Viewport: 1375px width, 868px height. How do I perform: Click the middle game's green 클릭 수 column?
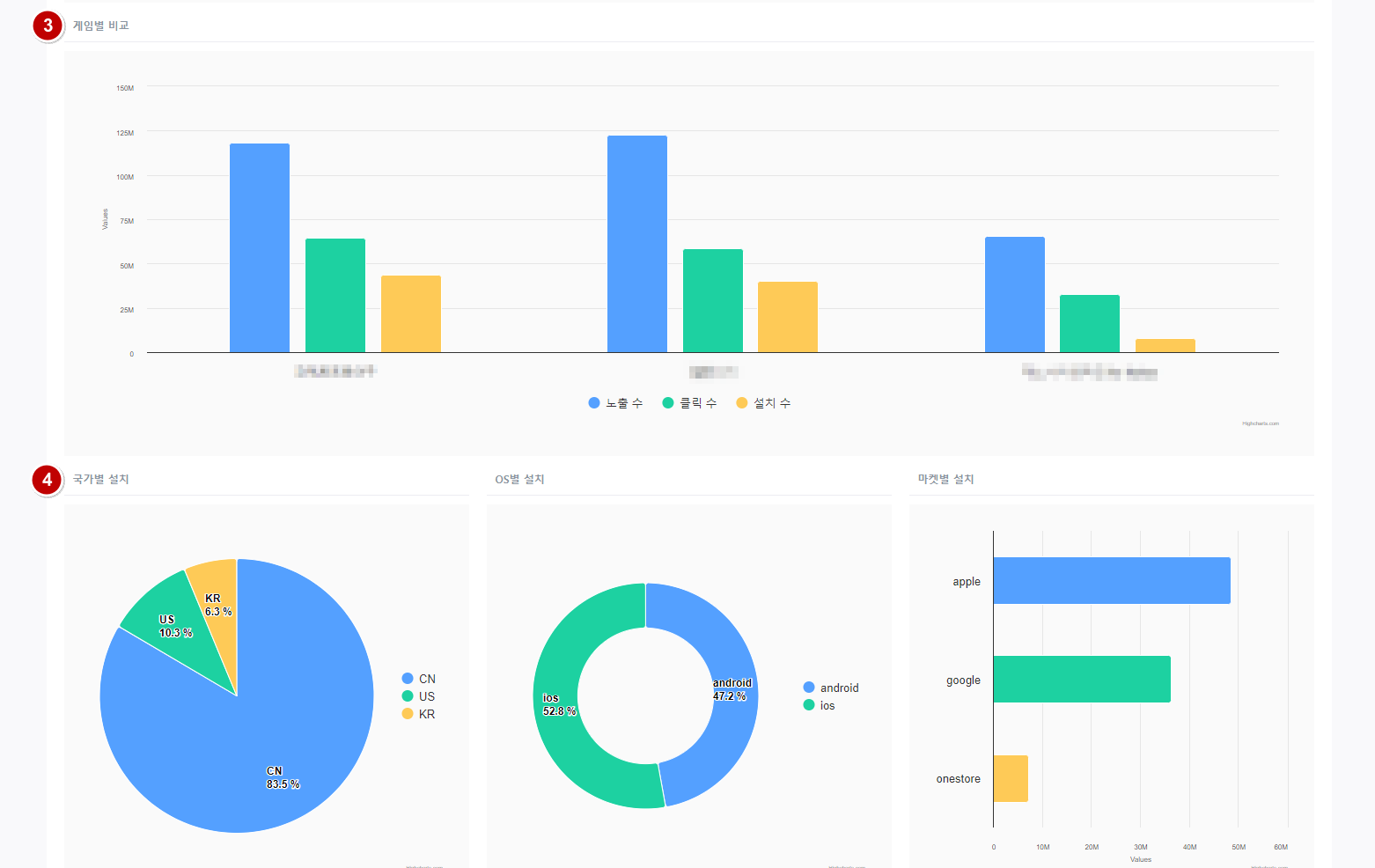coord(713,301)
